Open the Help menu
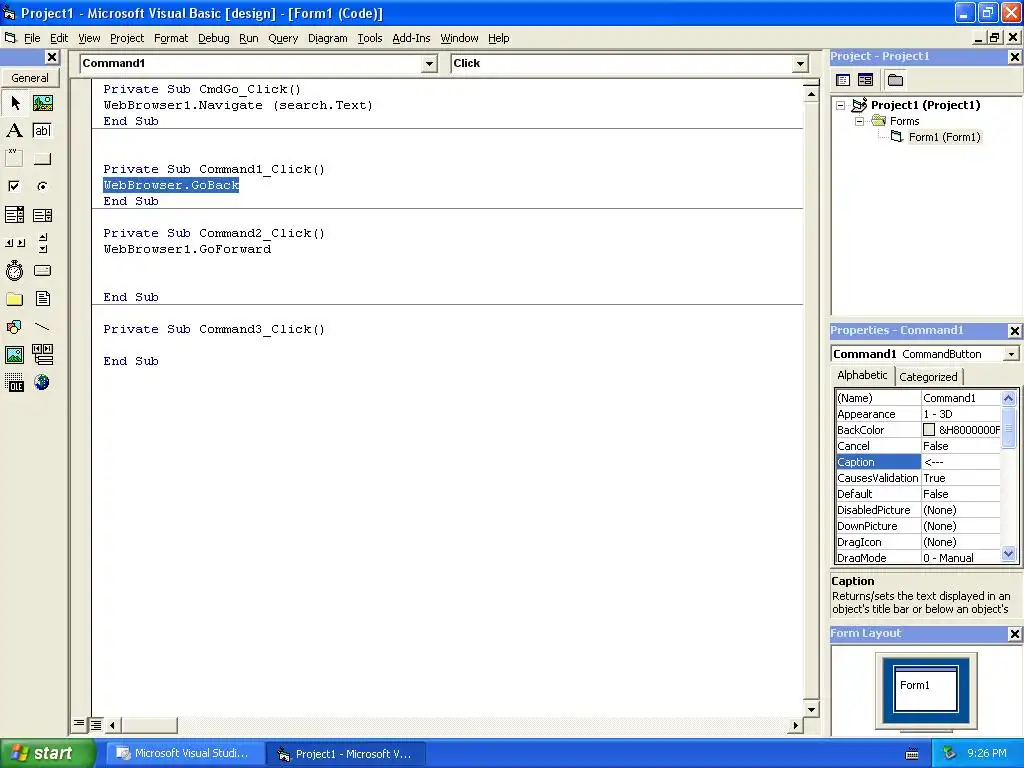 point(498,38)
